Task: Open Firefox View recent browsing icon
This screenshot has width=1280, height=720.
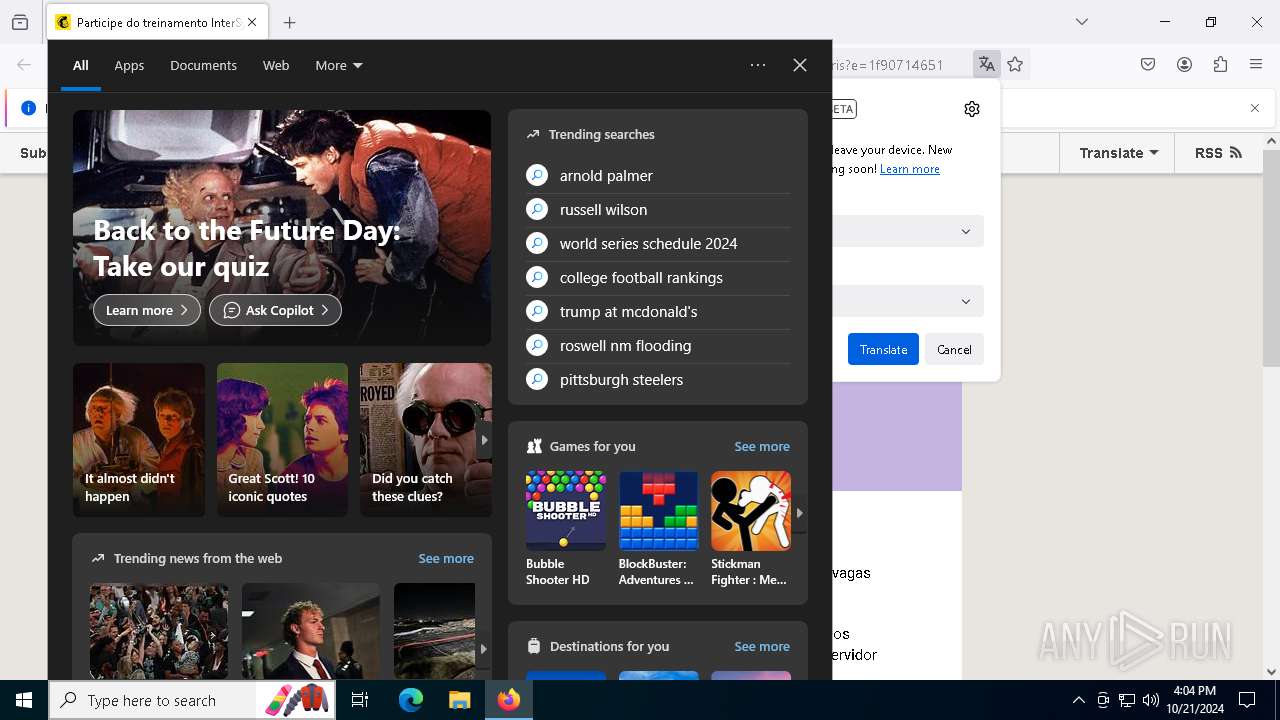Action: (20, 22)
